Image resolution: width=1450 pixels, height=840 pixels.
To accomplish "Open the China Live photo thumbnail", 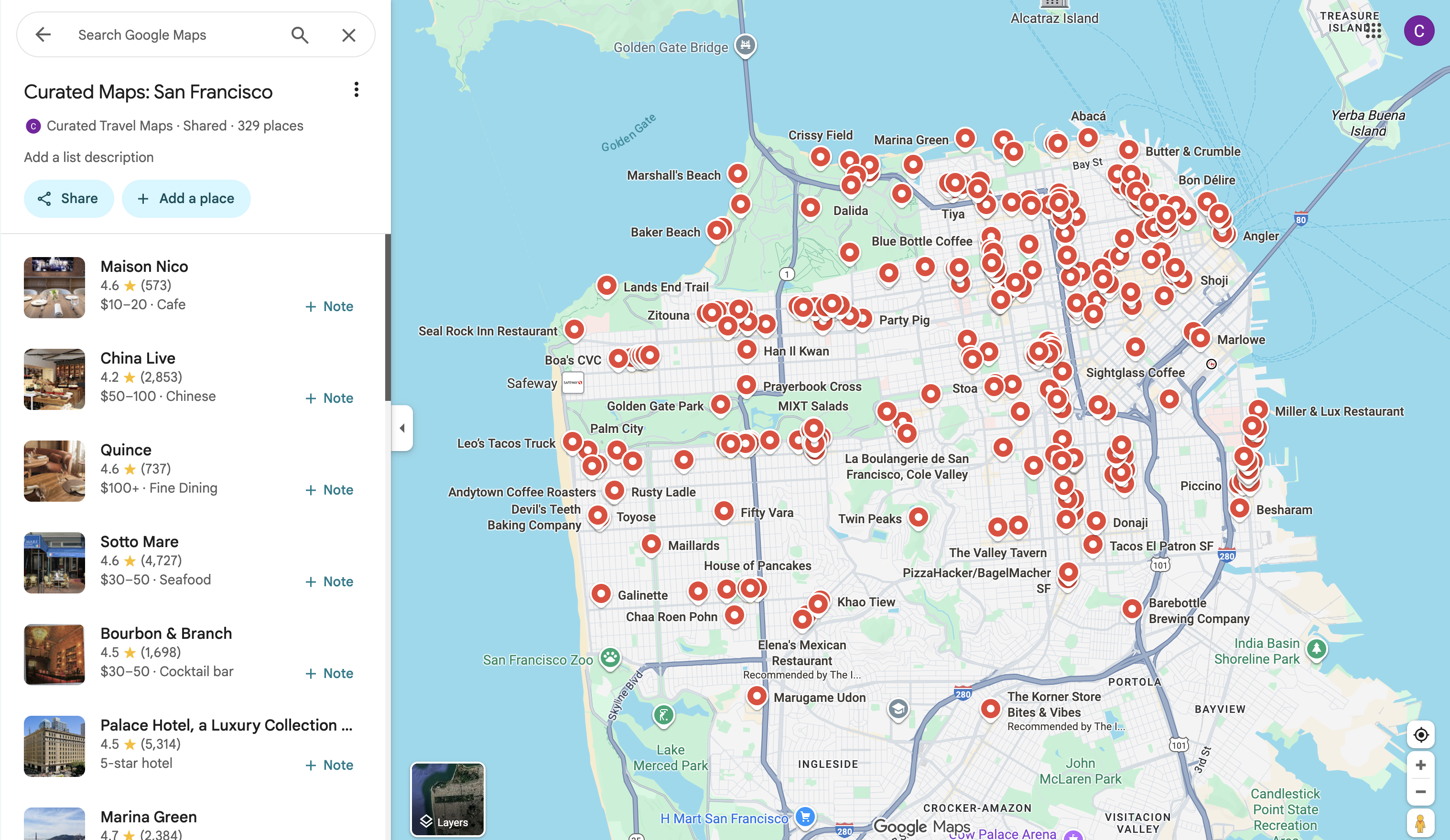I will [54, 379].
